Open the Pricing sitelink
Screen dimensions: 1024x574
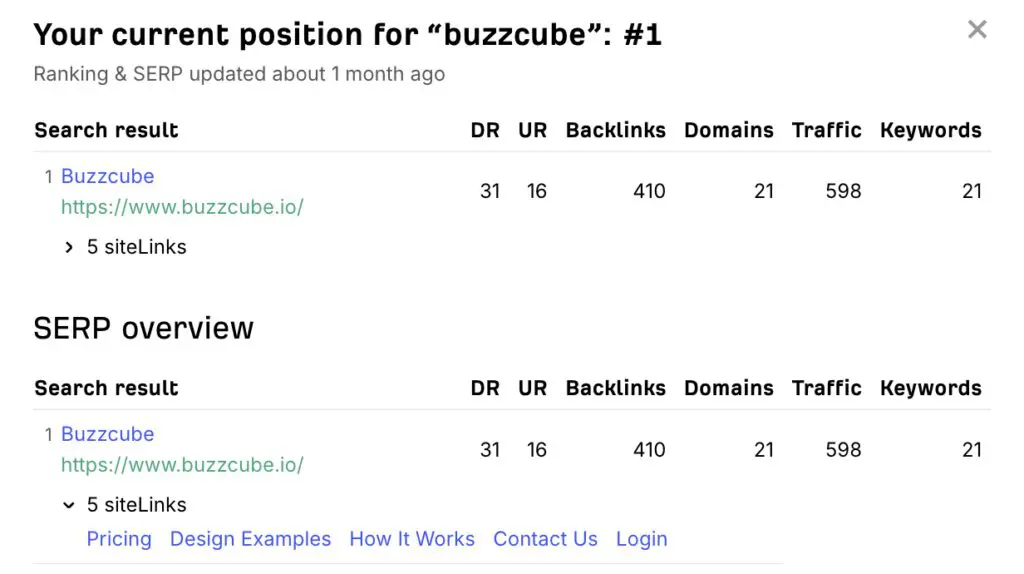[x=119, y=539]
